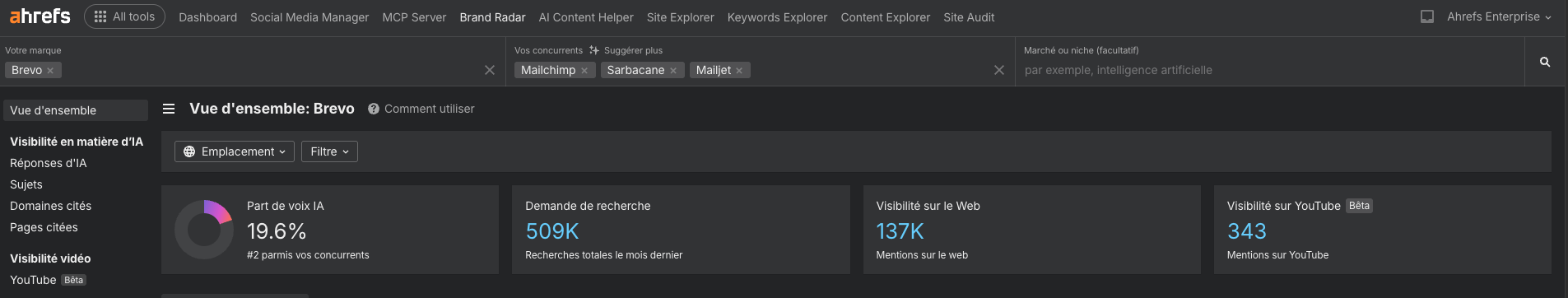Click the Mailjet competitor tag text
The image size is (1568, 298).
(x=714, y=70)
